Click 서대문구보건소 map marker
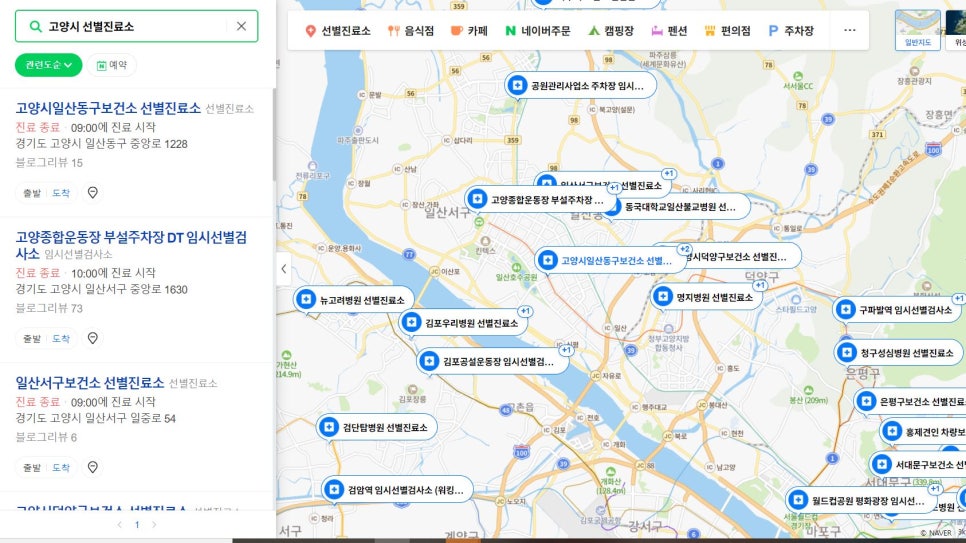This screenshot has width=966, height=543. [918, 464]
